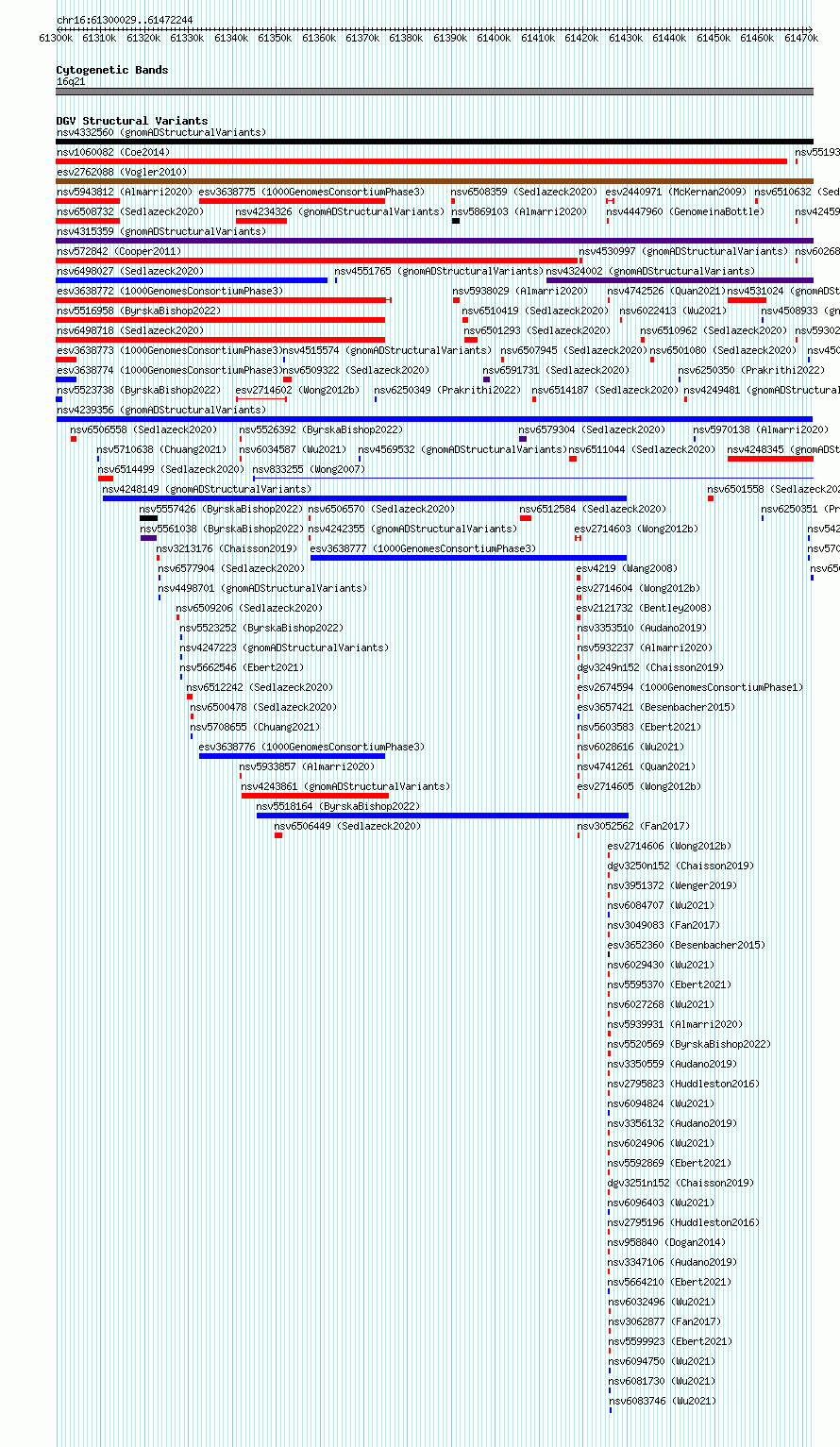This screenshot has width=840, height=1447.
Task: Click nsv5516958 (ByrskaBishop2022) label
Action: point(139,311)
